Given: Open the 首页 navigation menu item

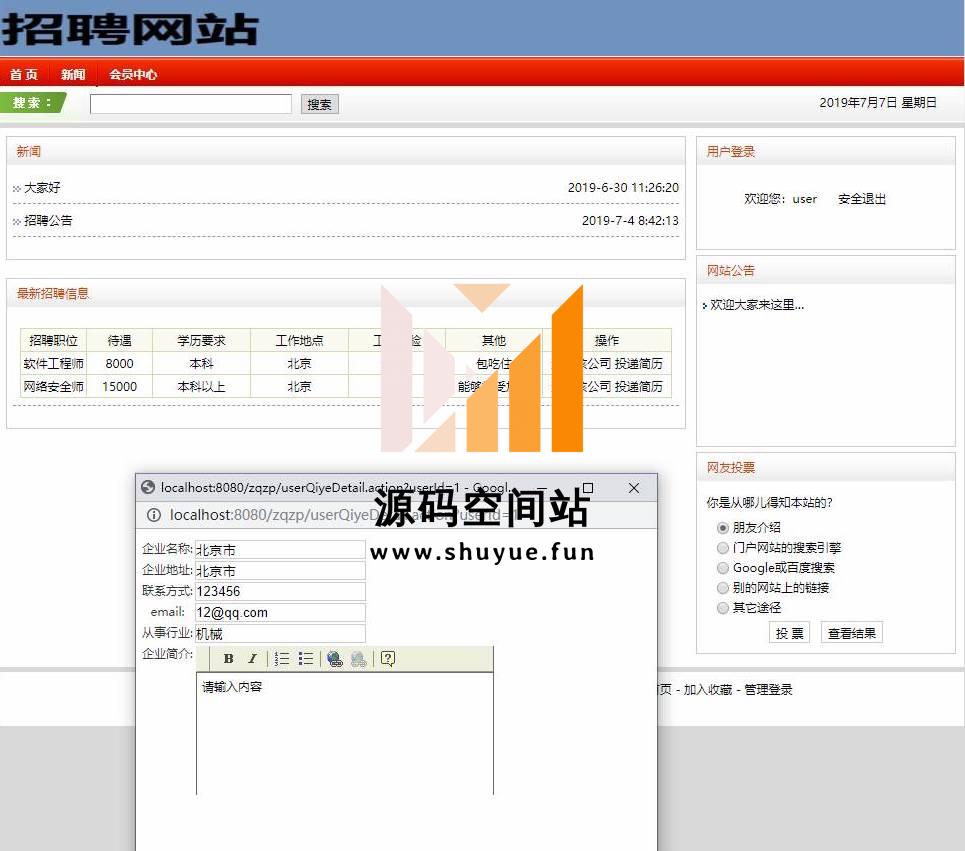Looking at the screenshot, I should click(24, 74).
